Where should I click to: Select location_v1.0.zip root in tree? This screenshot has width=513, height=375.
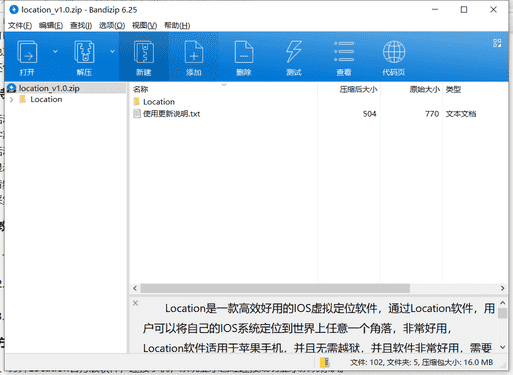(x=49, y=88)
